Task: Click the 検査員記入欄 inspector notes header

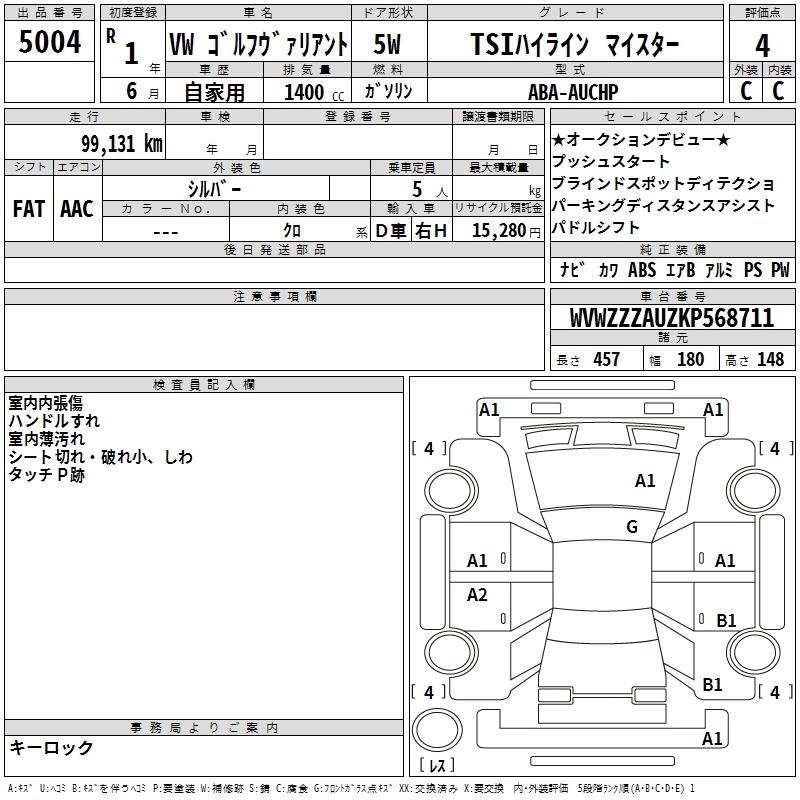Action: point(204,384)
